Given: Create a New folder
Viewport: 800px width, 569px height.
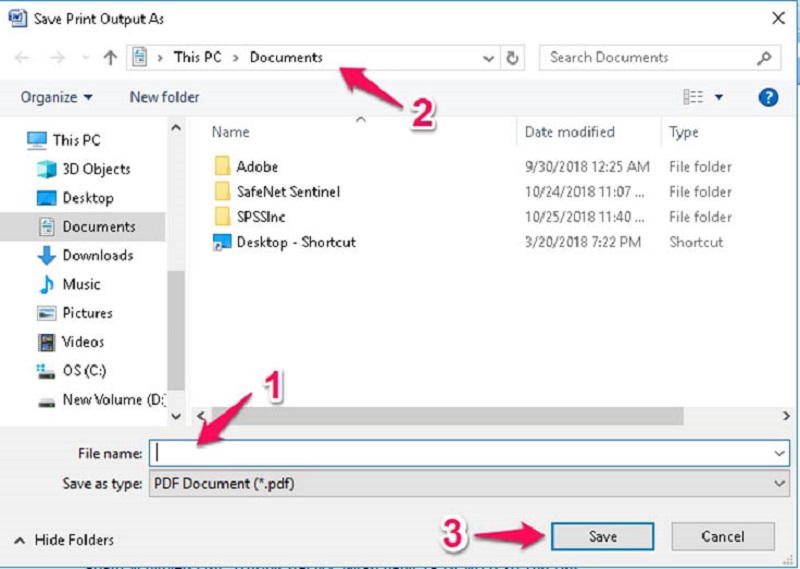Looking at the screenshot, I should pos(164,97).
